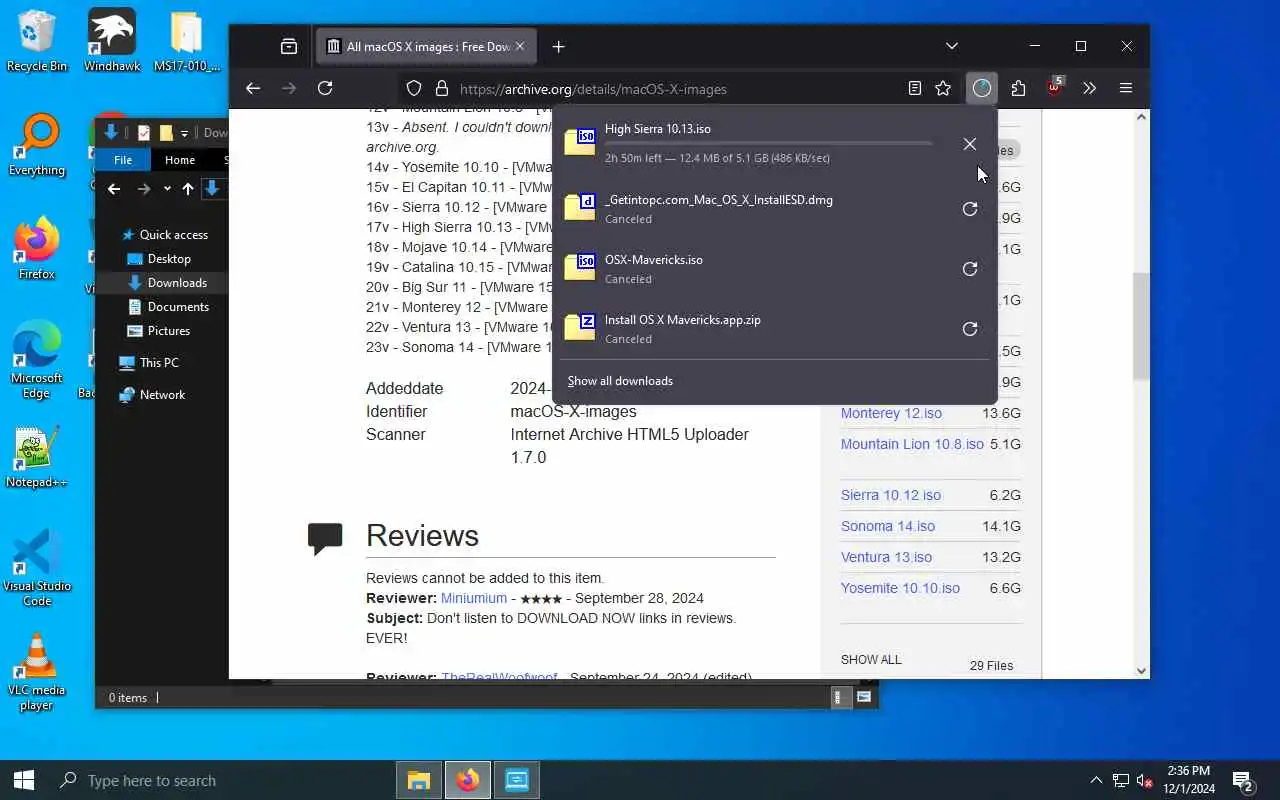Click the High Sierra 10.13.iso file icon
1280x800 pixels.
[x=580, y=141]
